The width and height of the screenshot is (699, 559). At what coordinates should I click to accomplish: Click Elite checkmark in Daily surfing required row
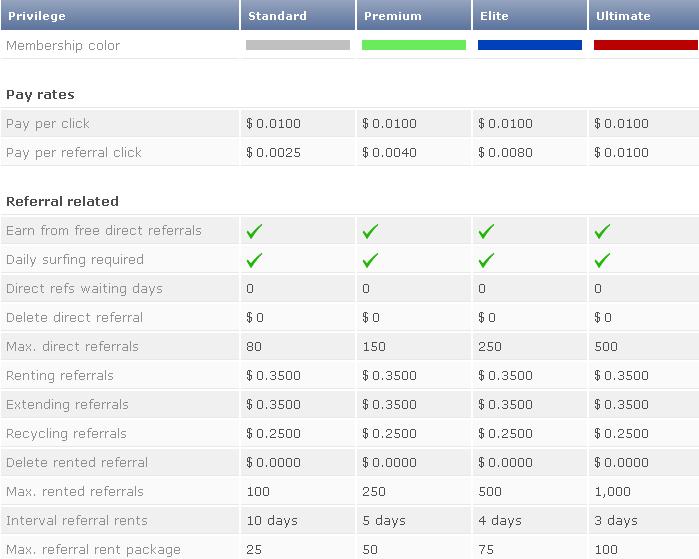[486, 260]
